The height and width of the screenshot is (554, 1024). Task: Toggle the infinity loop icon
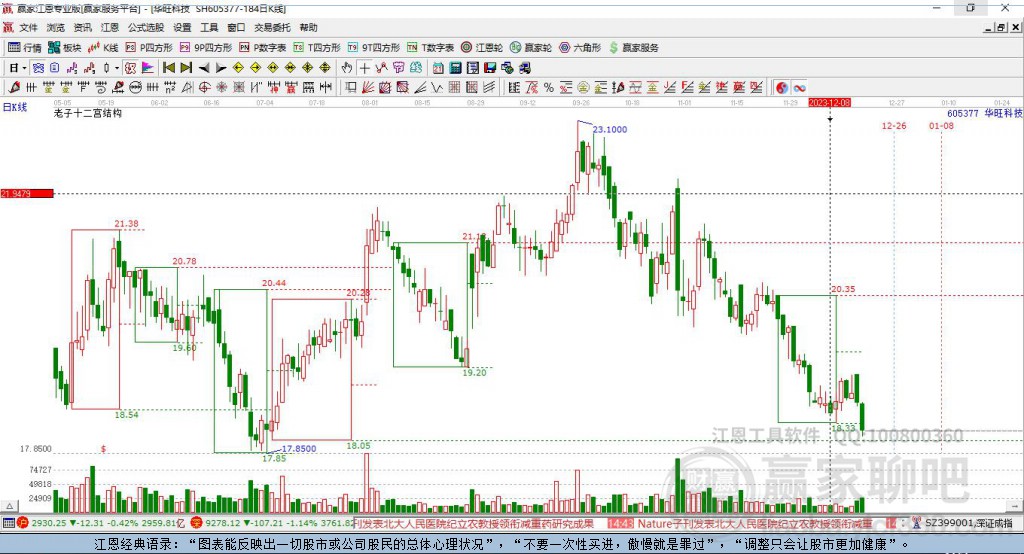[x=799, y=88]
